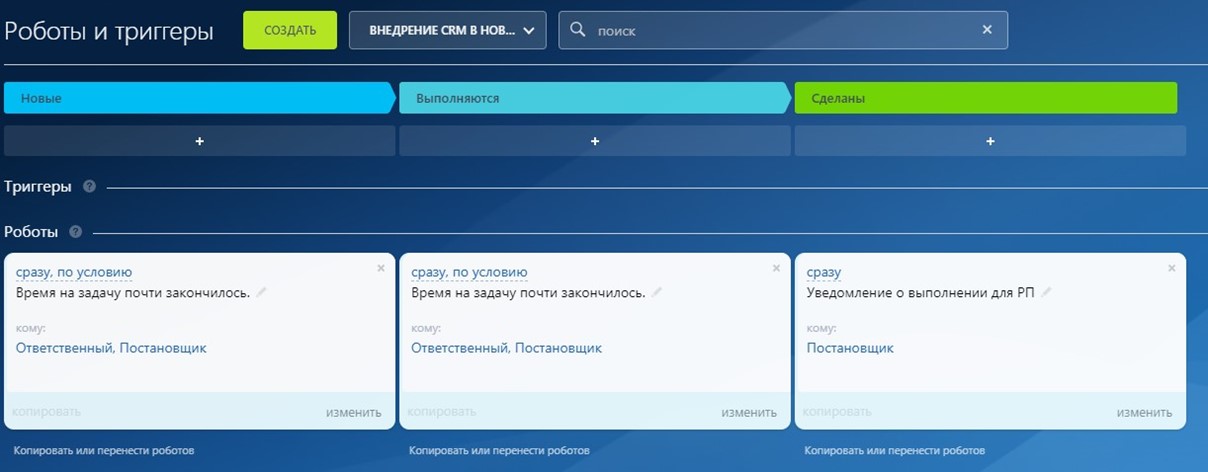Click Ответственный, Постановщик in the Выполняются card
This screenshot has width=1208, height=472.
coord(507,348)
